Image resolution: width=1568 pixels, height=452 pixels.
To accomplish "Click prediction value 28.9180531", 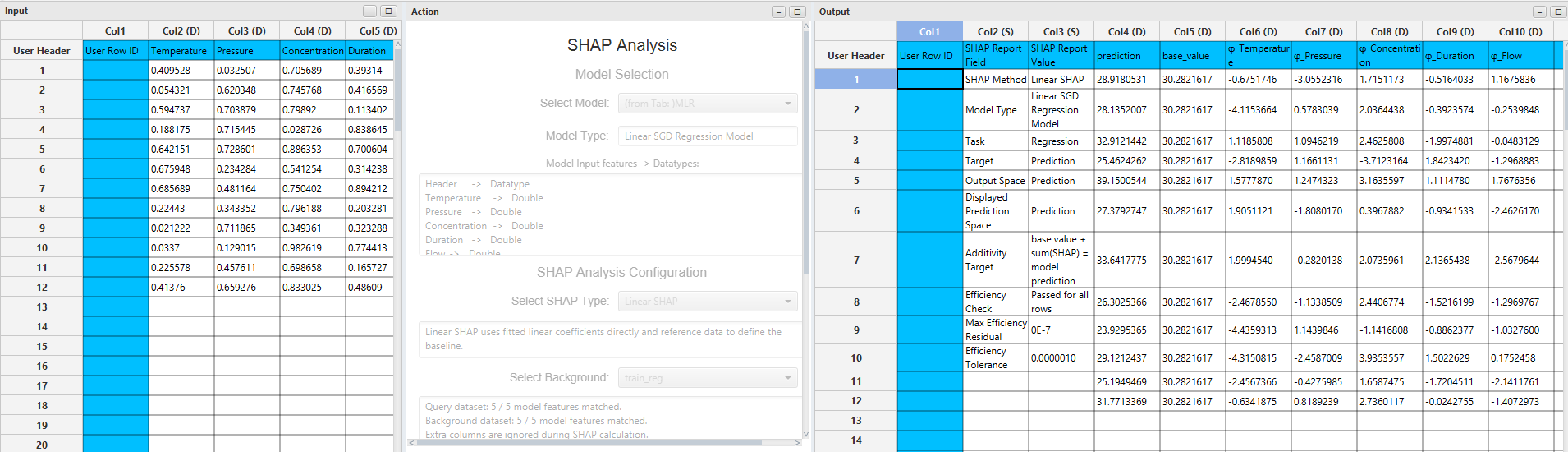I will point(1127,80).
